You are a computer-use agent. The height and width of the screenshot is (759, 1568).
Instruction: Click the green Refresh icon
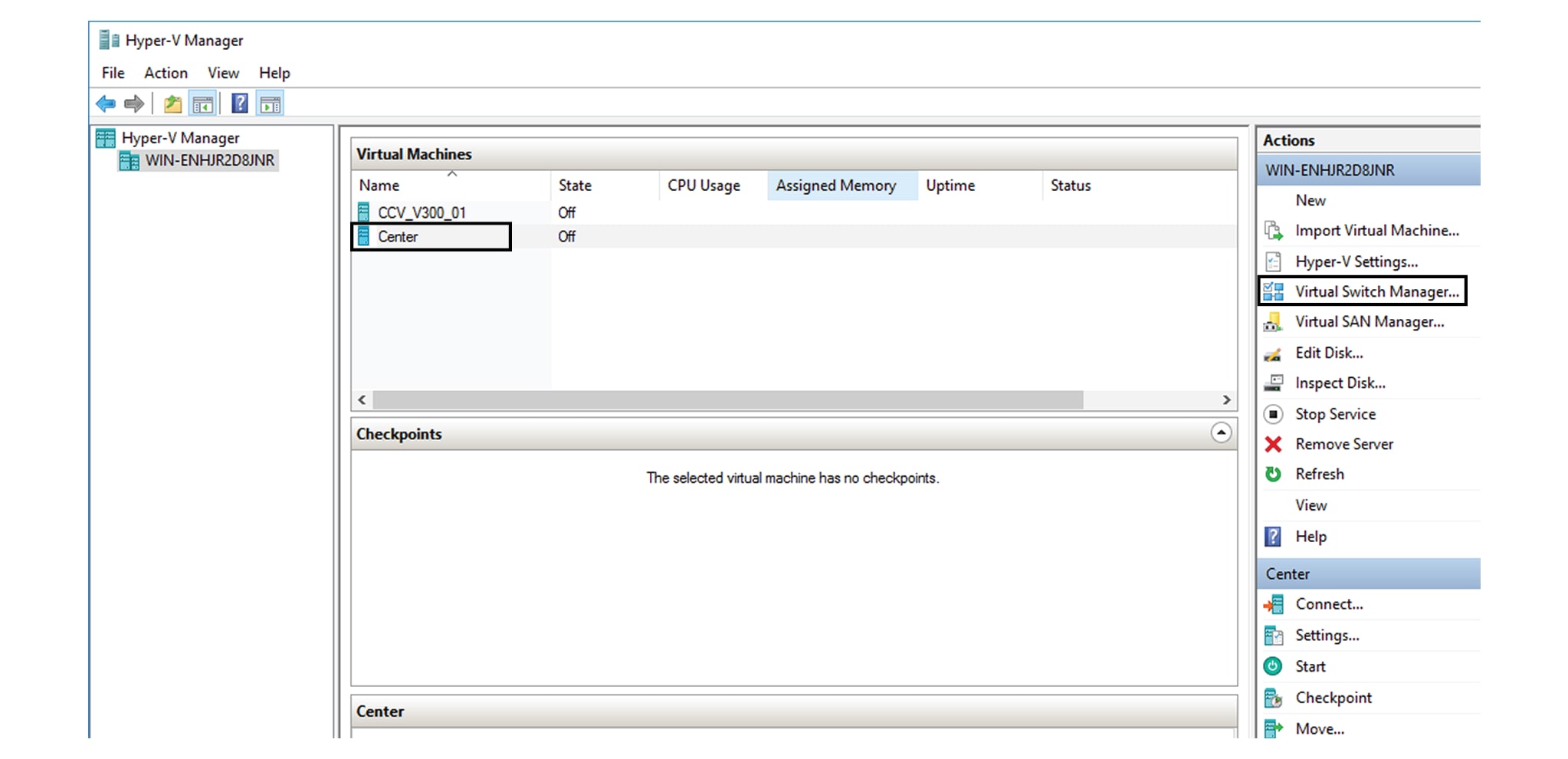pos(1273,474)
